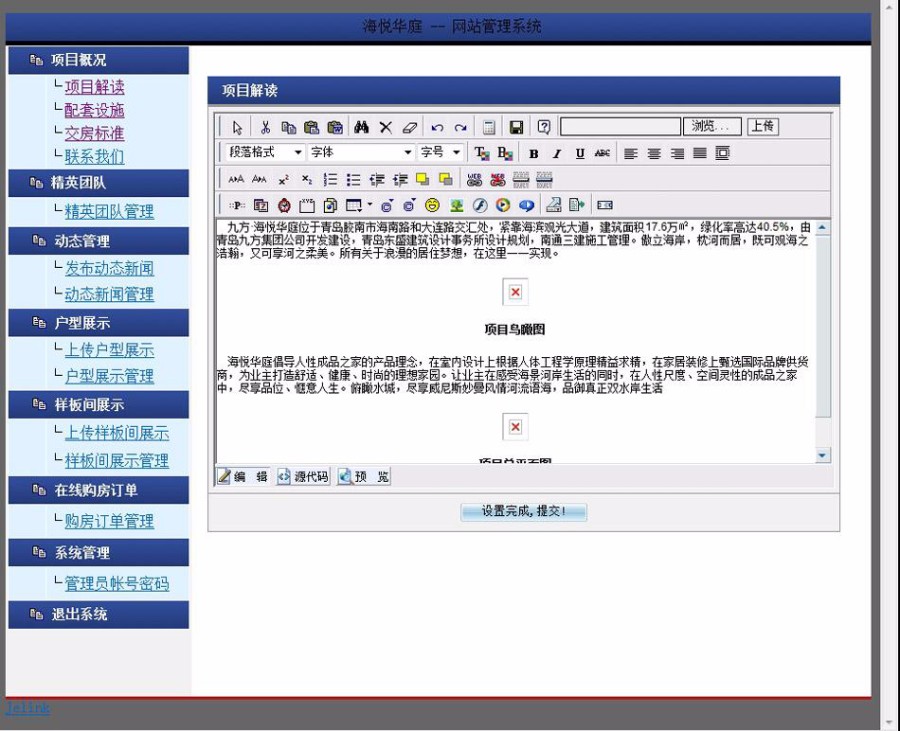This screenshot has width=900, height=731.
Task: Click the file path input field
Action: 620,126
